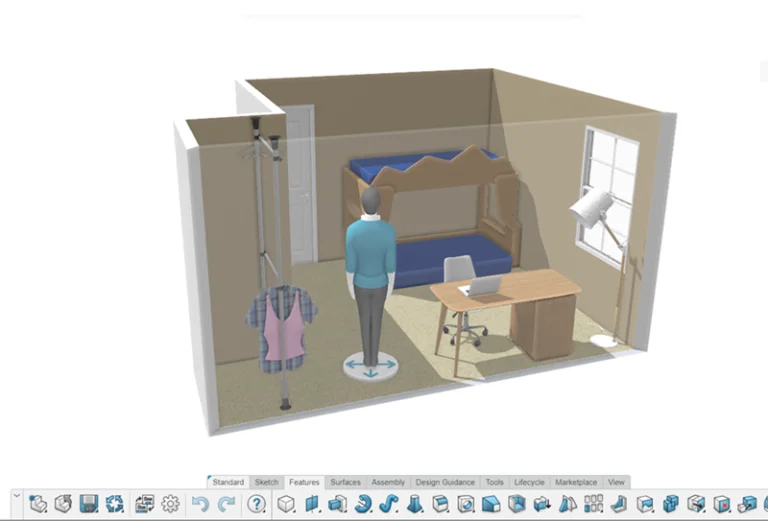Select the Sweep feature tool

pyautogui.click(x=389, y=504)
